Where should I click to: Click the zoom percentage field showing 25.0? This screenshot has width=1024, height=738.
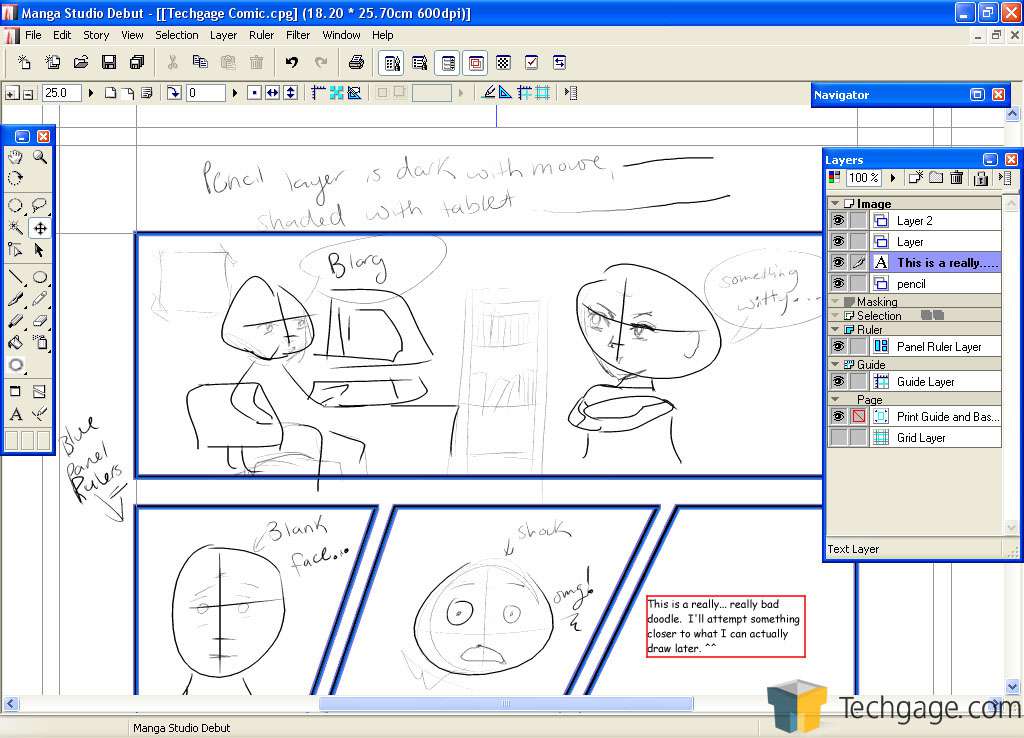point(62,93)
